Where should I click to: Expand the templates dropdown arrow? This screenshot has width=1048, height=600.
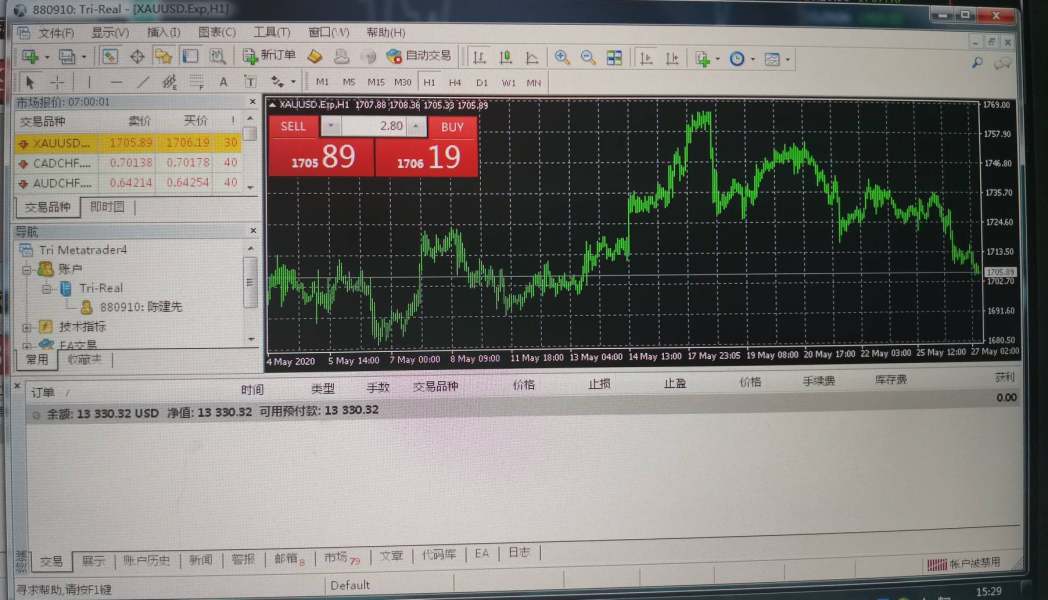pyautogui.click(x=788, y=60)
